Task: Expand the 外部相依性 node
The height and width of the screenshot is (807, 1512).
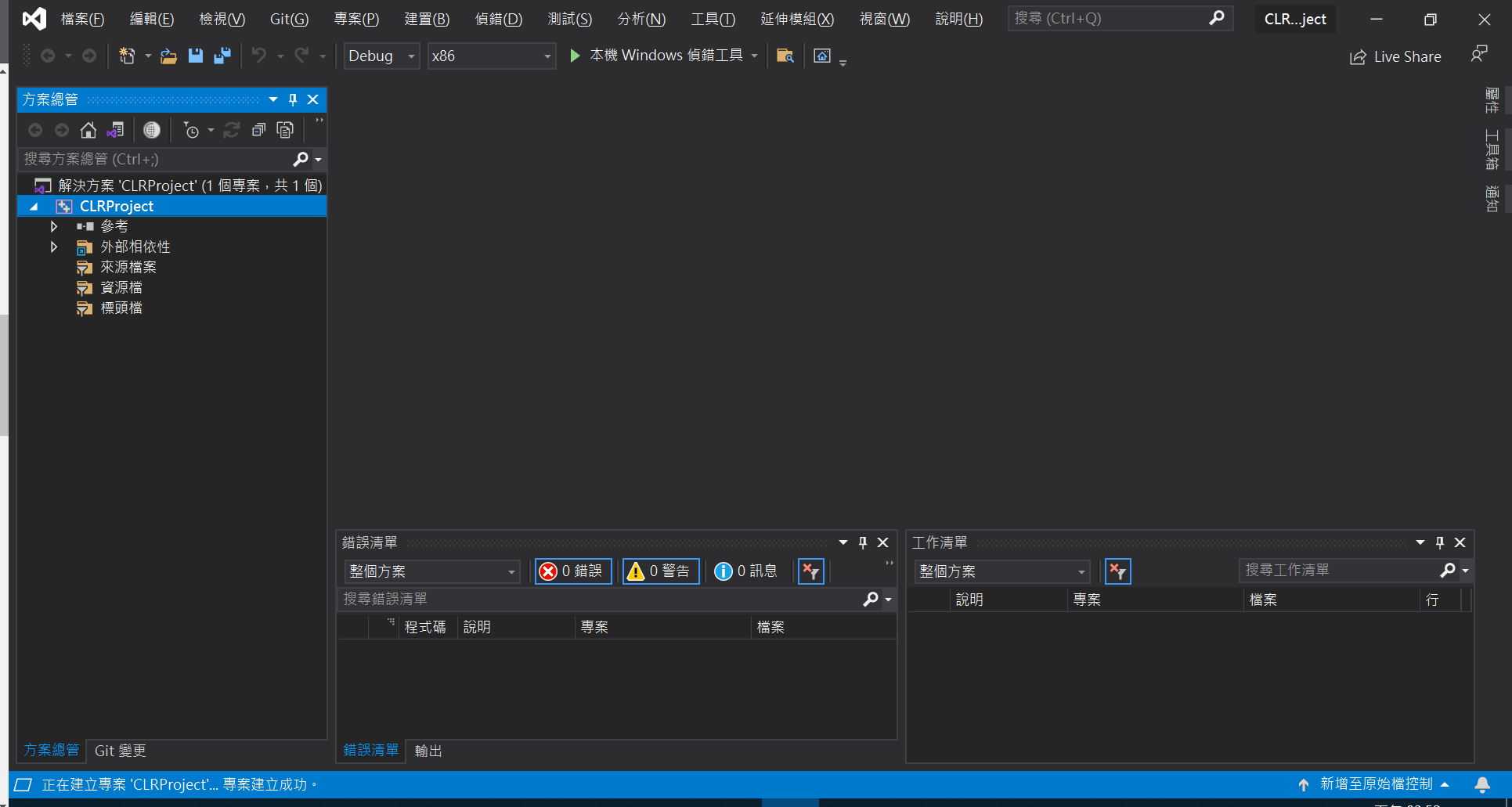Action: click(x=53, y=247)
